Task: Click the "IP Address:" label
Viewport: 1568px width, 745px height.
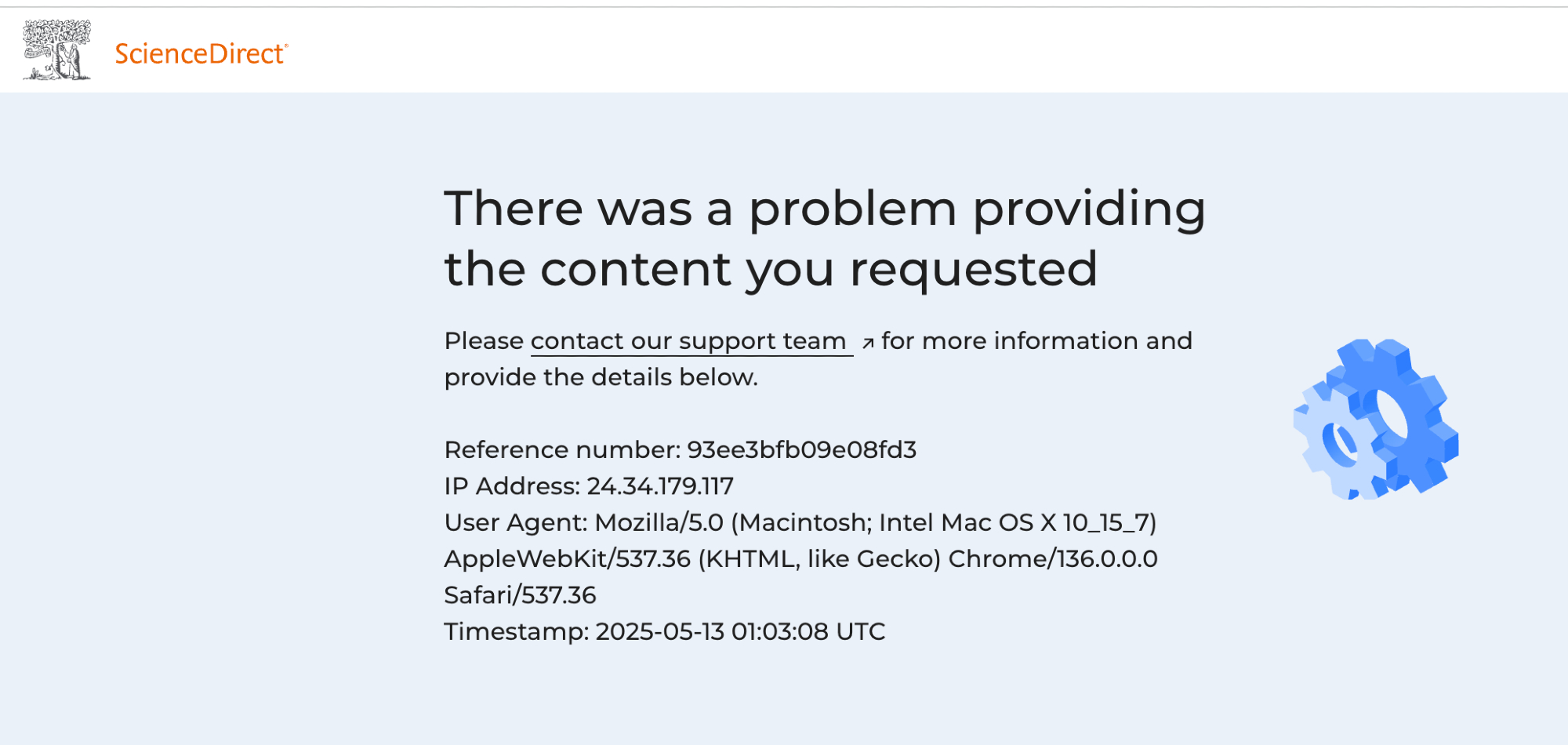Action: click(x=512, y=486)
